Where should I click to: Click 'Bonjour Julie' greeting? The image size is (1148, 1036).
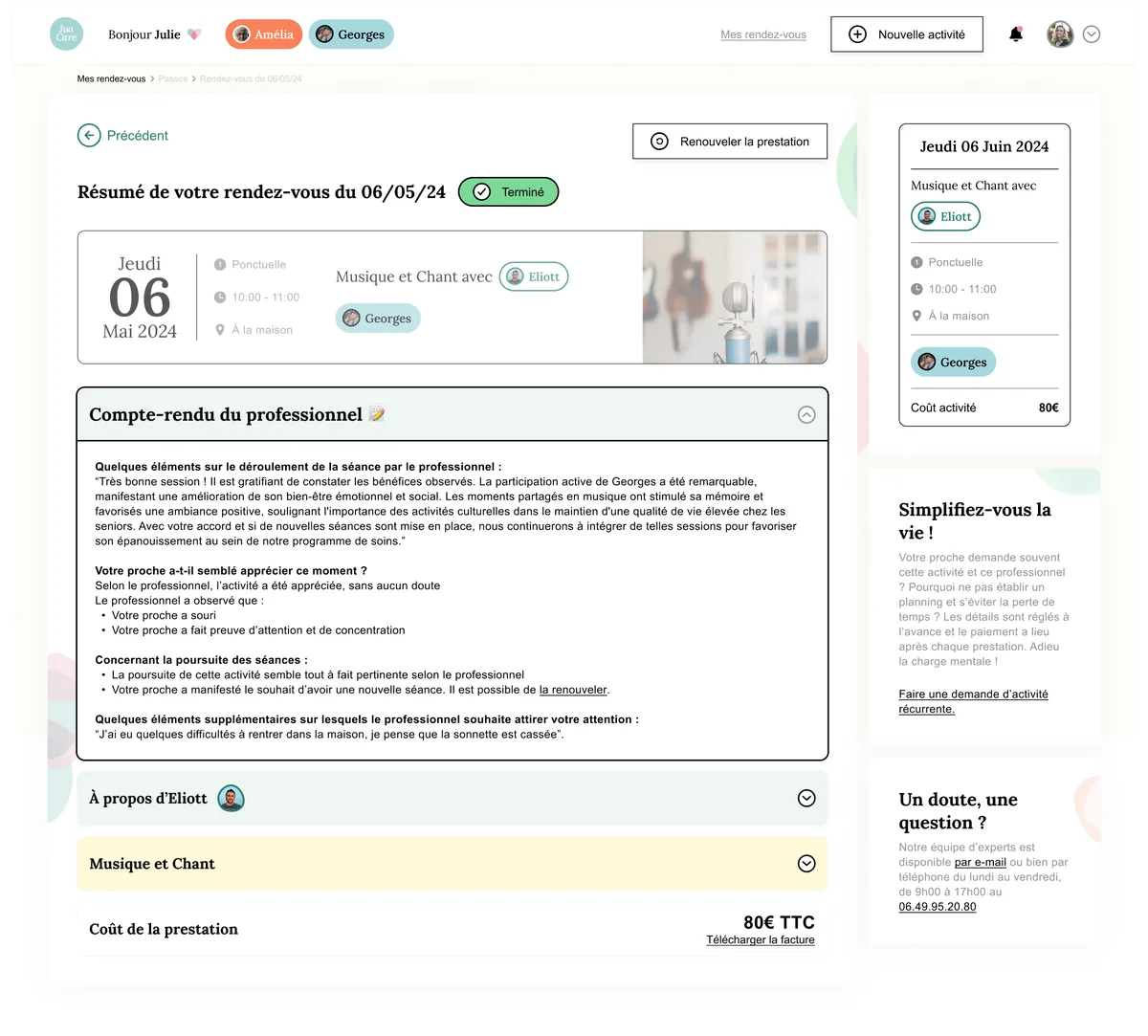(x=144, y=34)
